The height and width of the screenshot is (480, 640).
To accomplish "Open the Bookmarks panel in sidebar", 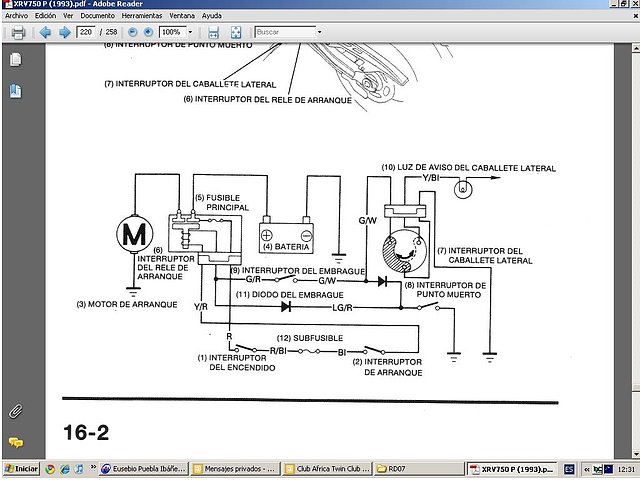I will pos(16,91).
